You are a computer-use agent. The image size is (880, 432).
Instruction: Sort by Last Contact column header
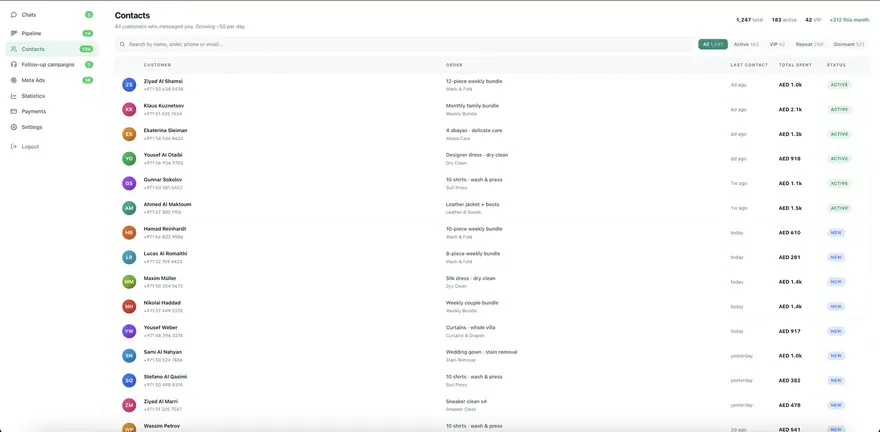[749, 65]
